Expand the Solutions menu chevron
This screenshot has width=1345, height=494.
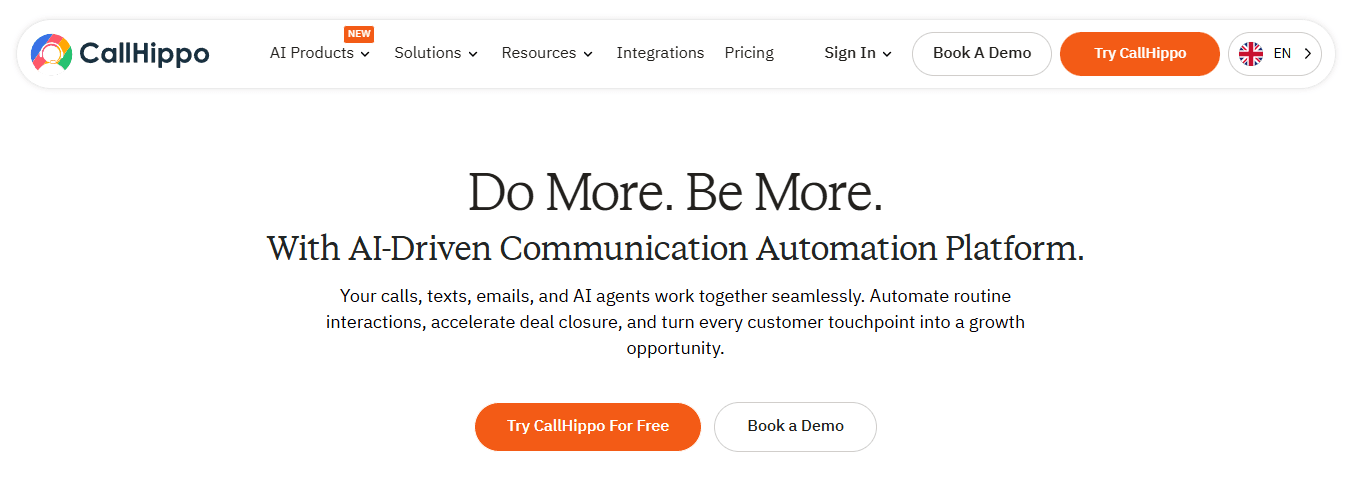click(x=473, y=54)
